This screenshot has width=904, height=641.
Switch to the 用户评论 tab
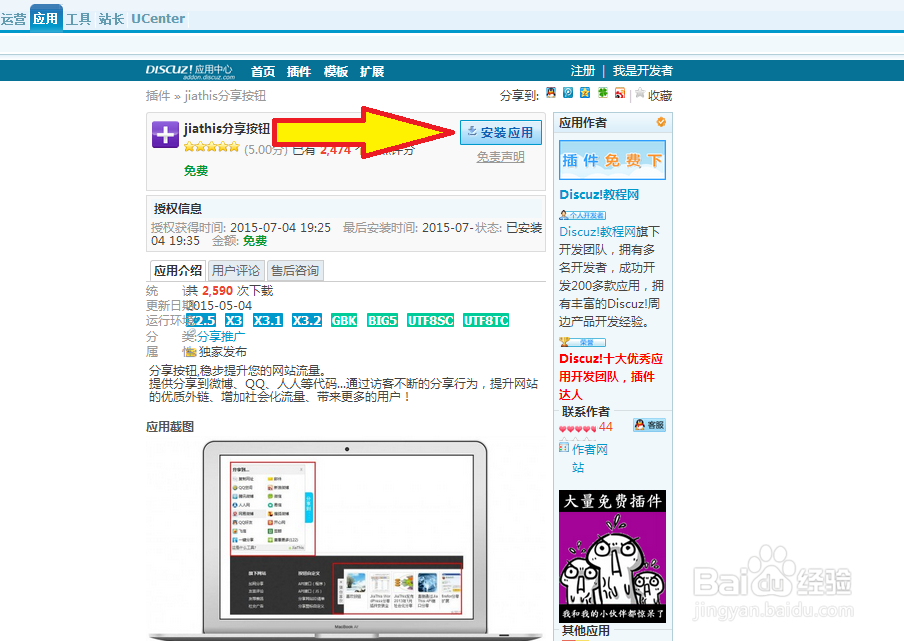click(x=236, y=270)
